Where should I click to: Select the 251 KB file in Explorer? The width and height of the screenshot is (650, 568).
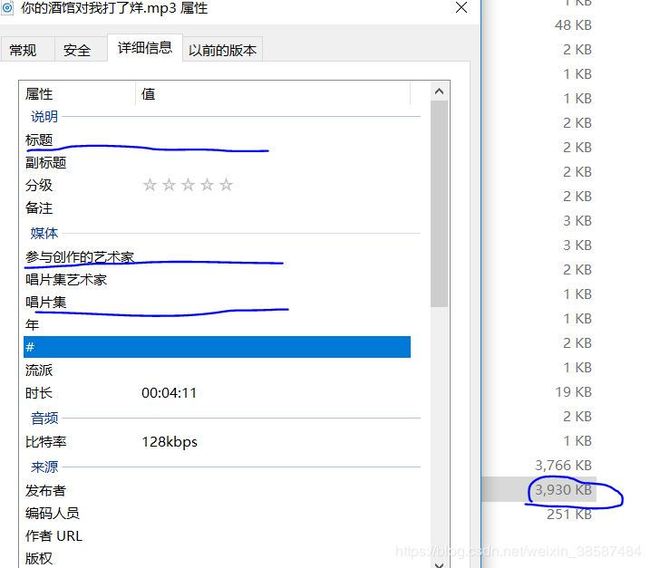click(569, 514)
